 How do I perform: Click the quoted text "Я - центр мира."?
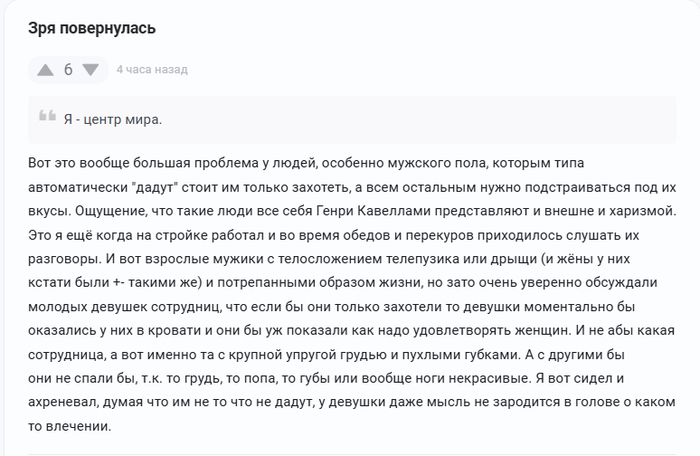(x=112, y=120)
